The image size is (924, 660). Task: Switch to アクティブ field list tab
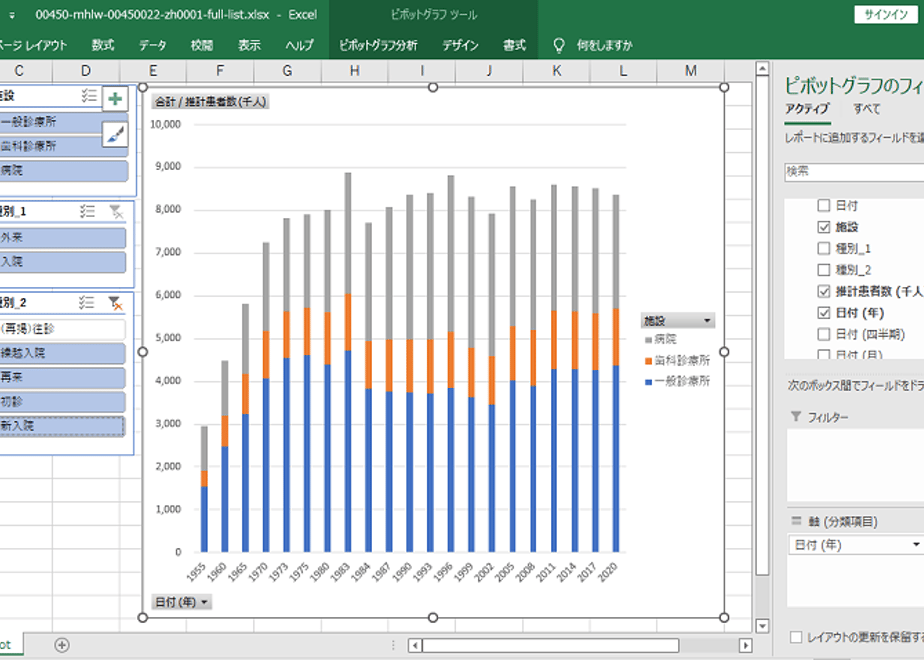[x=807, y=108]
